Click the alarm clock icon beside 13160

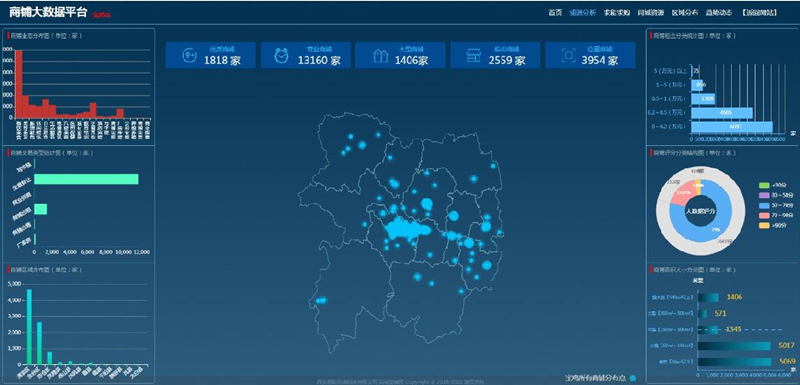coord(281,55)
